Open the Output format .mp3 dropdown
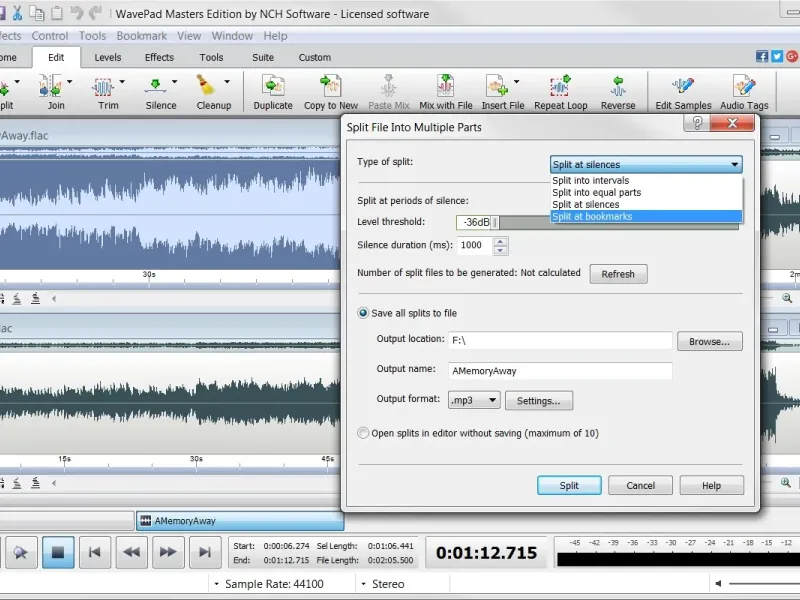 pos(474,400)
